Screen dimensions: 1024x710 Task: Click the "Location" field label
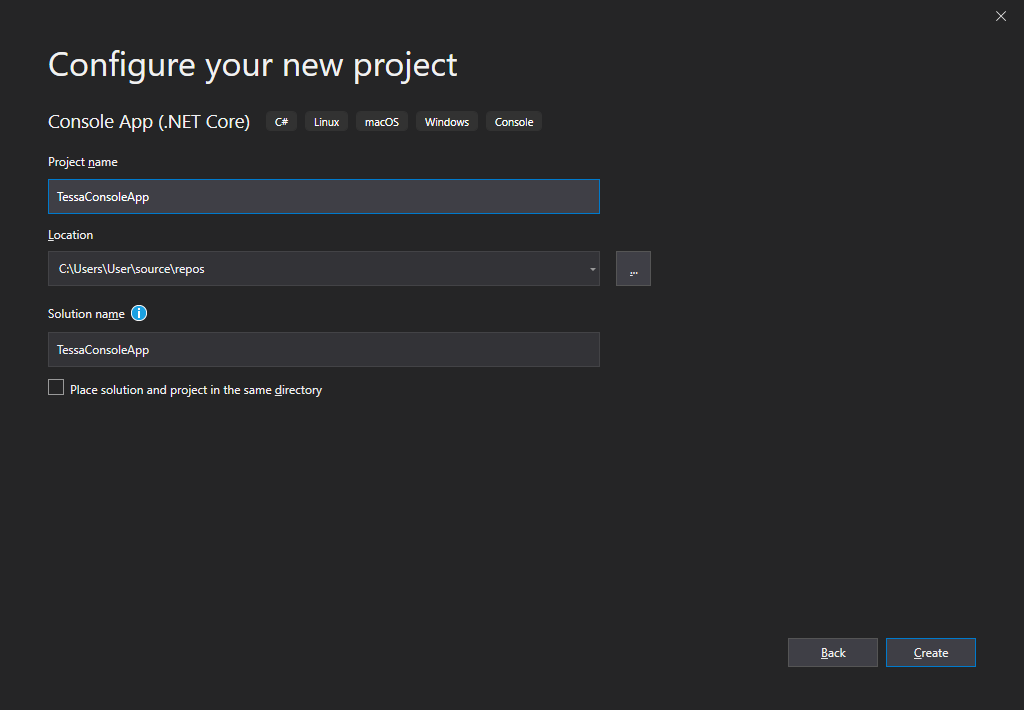point(70,235)
